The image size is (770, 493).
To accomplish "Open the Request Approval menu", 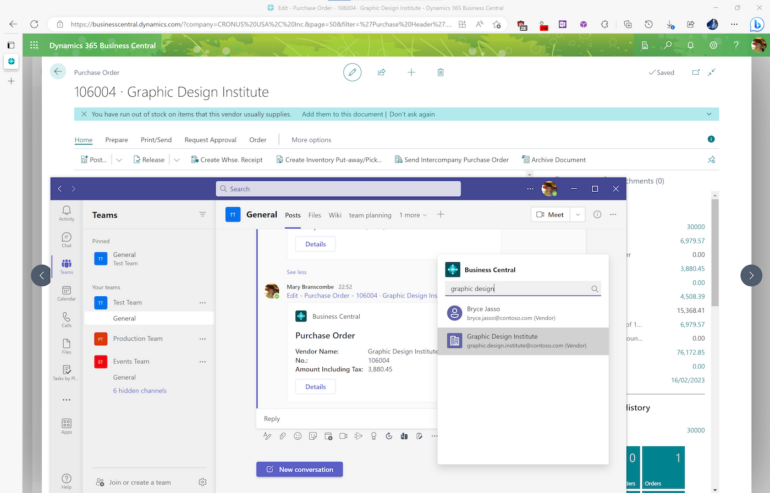I will click(x=210, y=140).
